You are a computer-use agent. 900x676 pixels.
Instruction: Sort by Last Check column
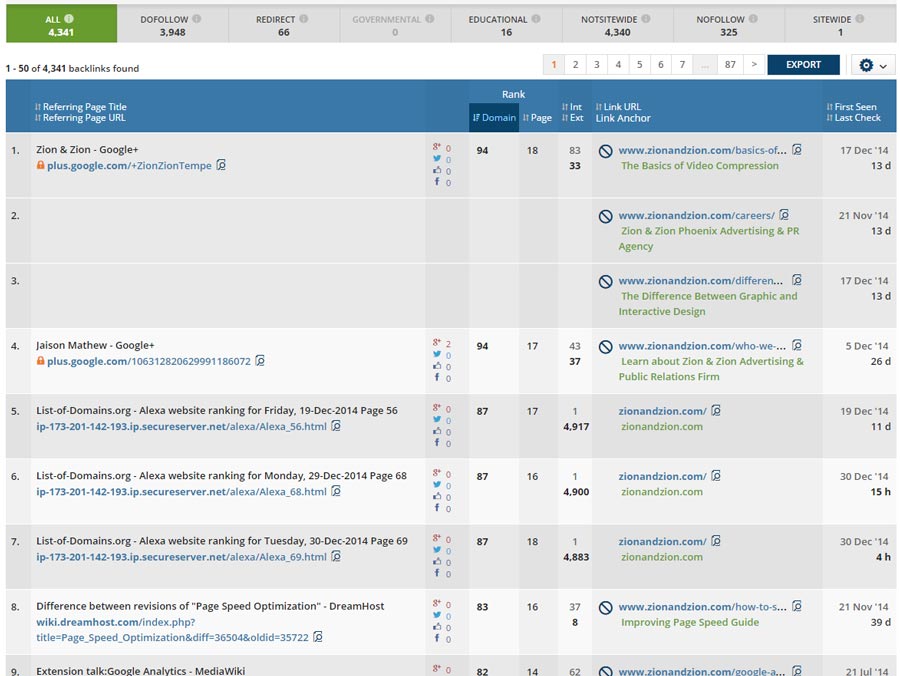(854, 118)
